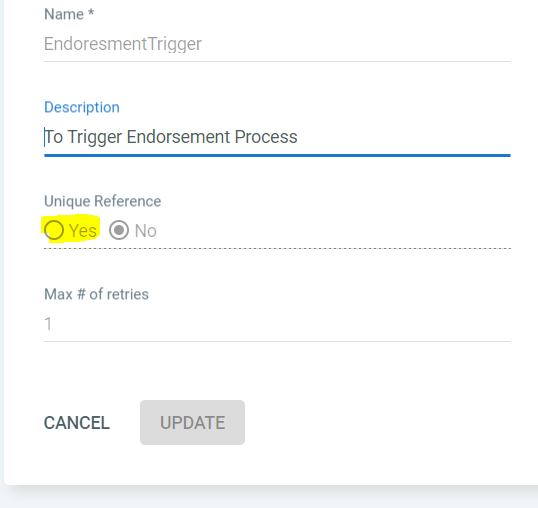Click the word Trigger in the Description field
The width and height of the screenshot is (538, 508).
click(x=95, y=138)
